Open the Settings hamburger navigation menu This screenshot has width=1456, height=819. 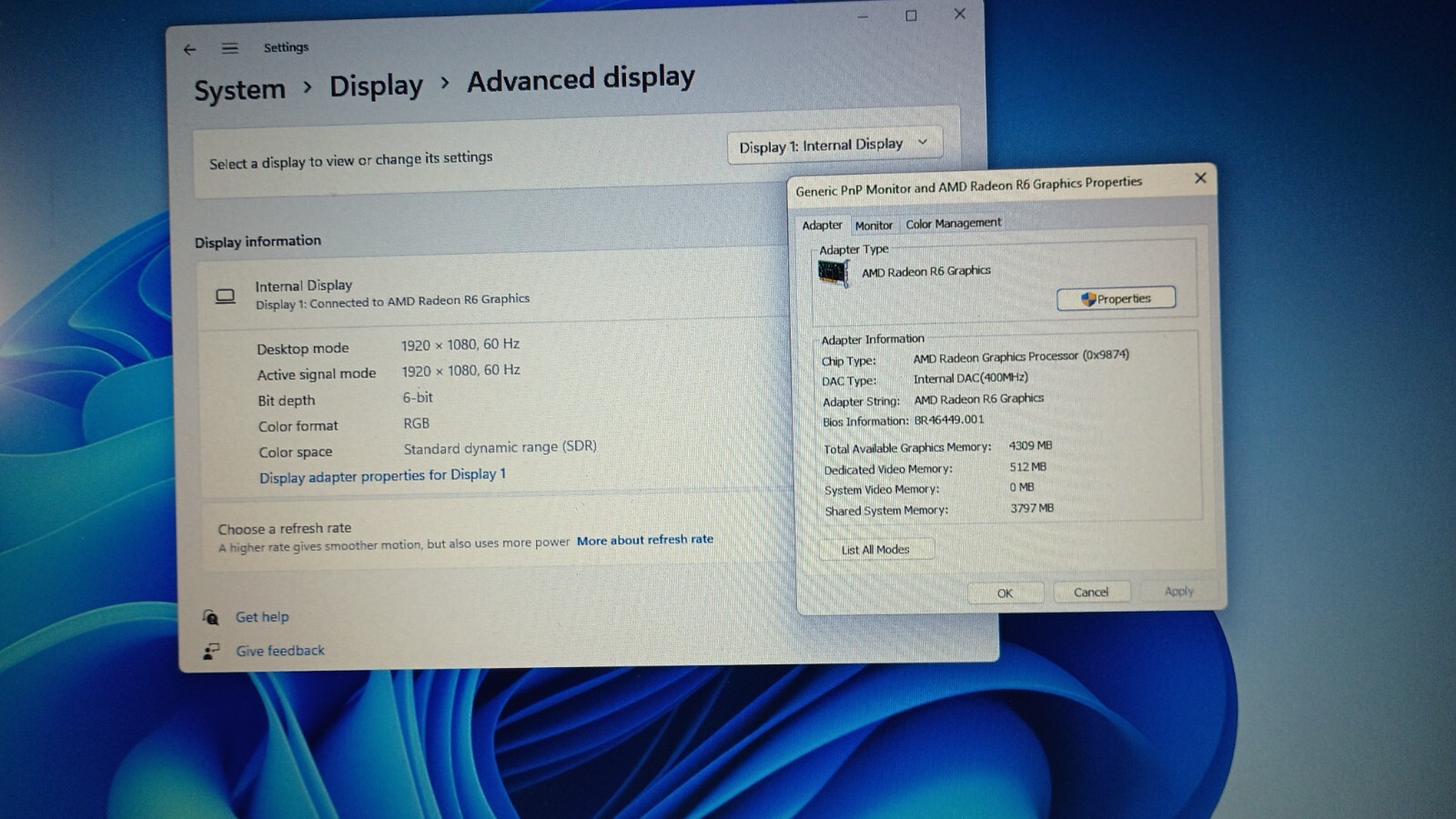(x=229, y=48)
